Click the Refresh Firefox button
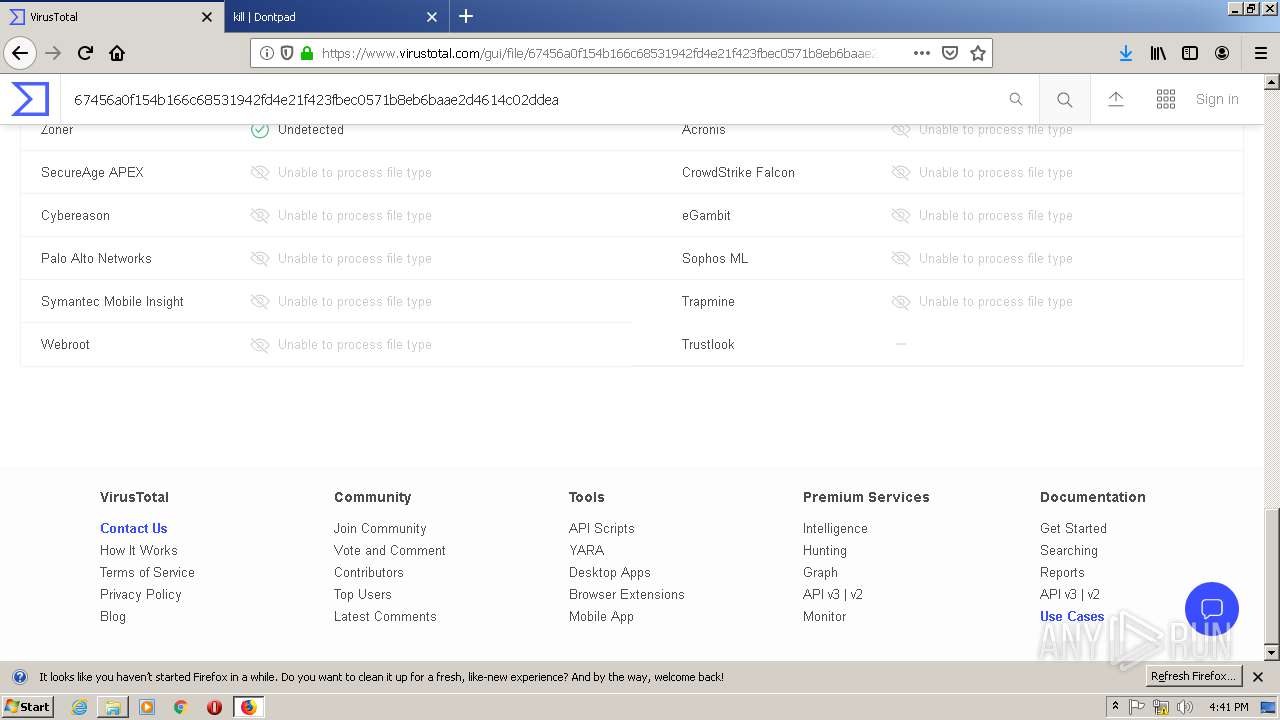The image size is (1280, 720). 1194,676
